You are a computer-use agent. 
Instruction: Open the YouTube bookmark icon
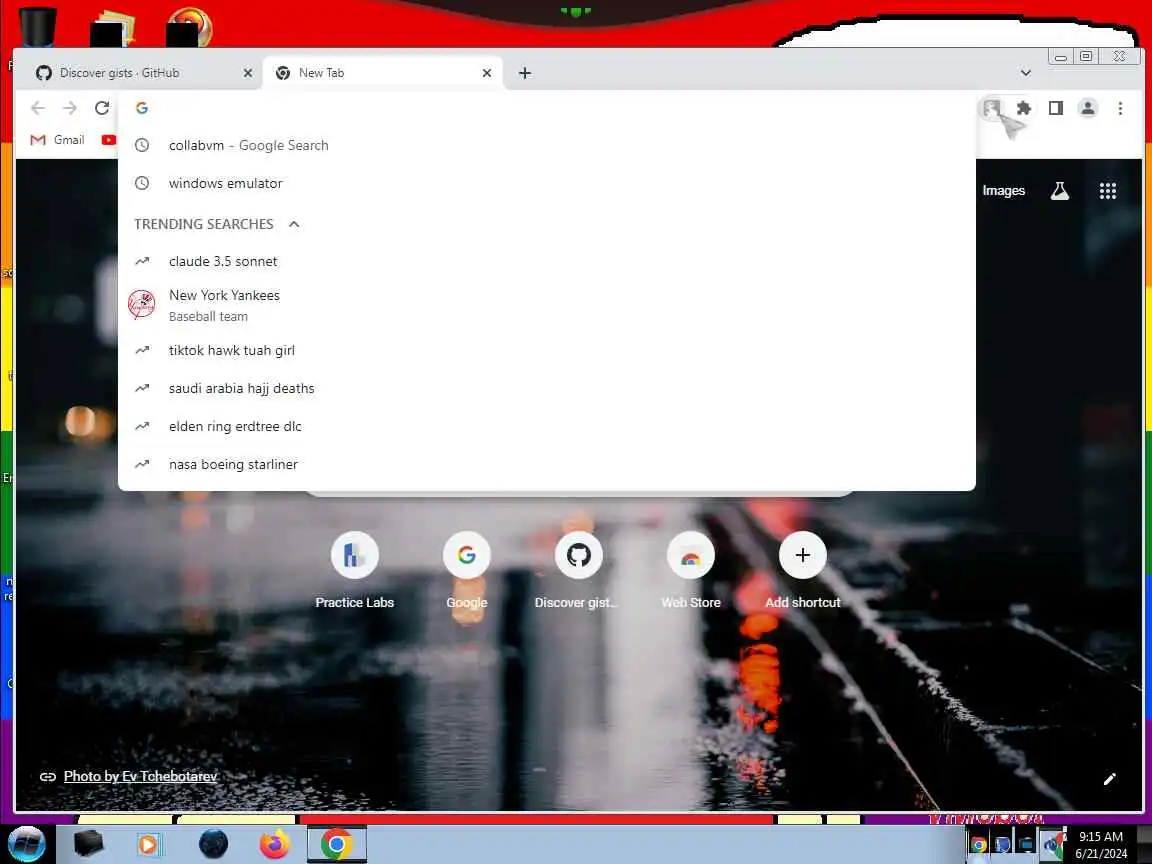[x=109, y=140]
